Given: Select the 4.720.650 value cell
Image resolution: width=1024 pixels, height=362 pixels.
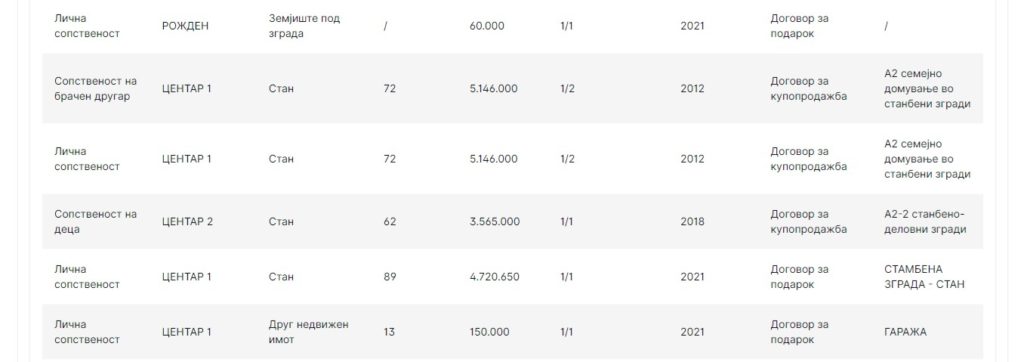Looking at the screenshot, I should (494, 276).
